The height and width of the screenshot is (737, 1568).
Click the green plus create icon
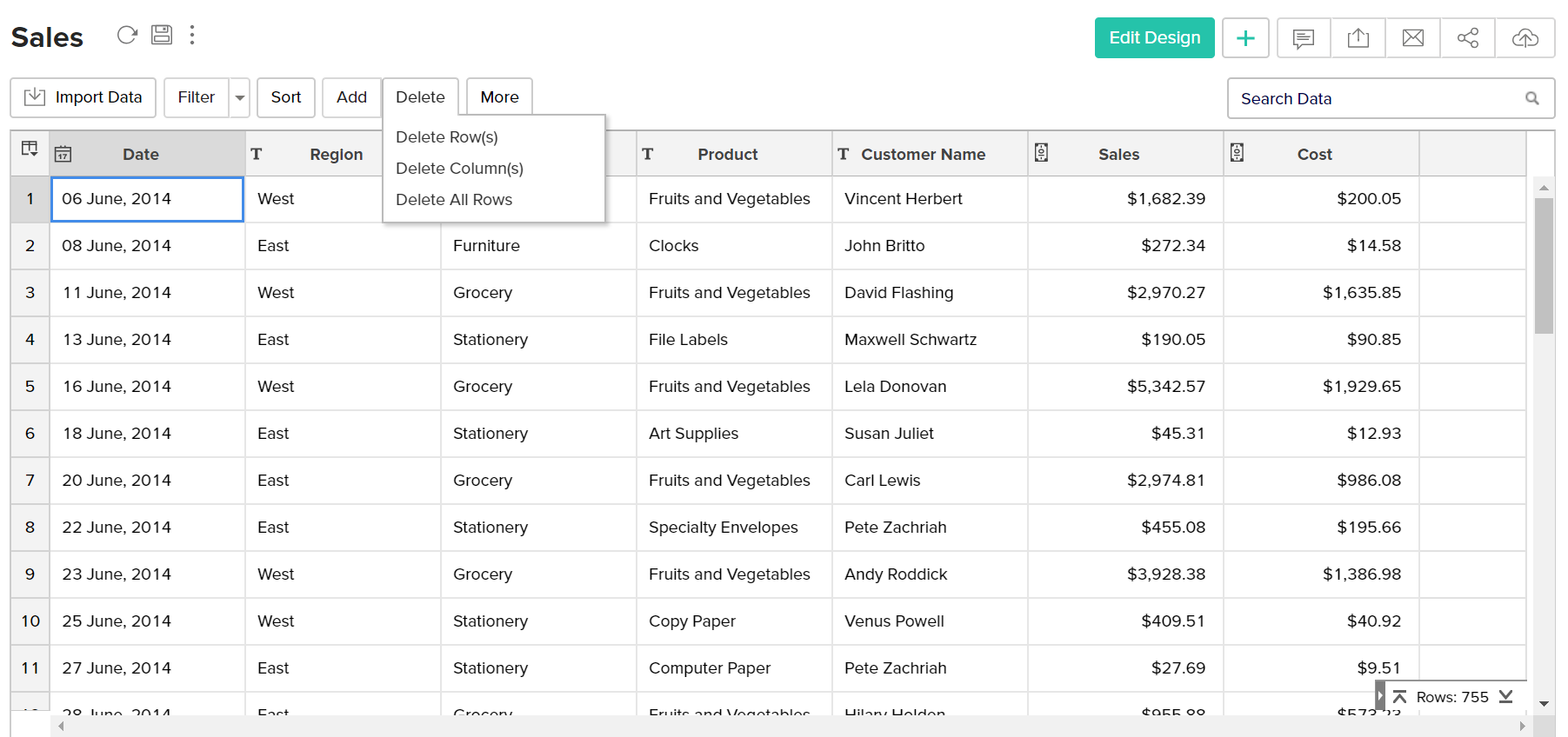1245,38
